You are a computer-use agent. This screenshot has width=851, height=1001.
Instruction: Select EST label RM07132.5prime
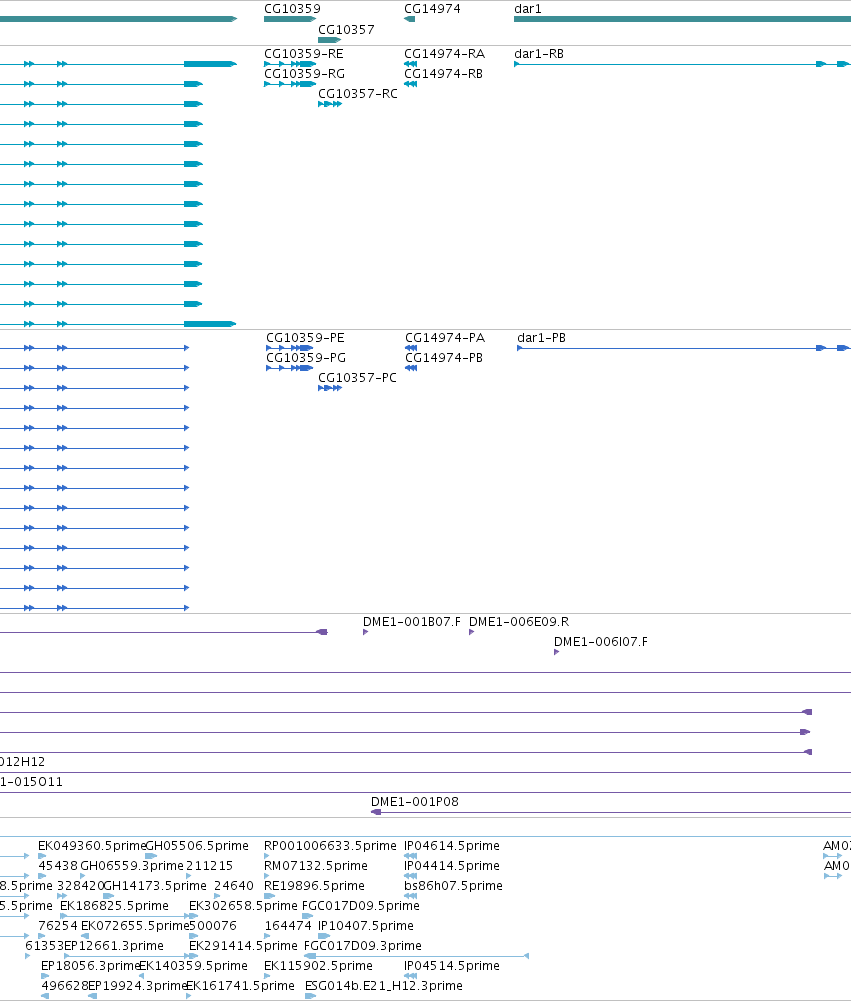315,866
